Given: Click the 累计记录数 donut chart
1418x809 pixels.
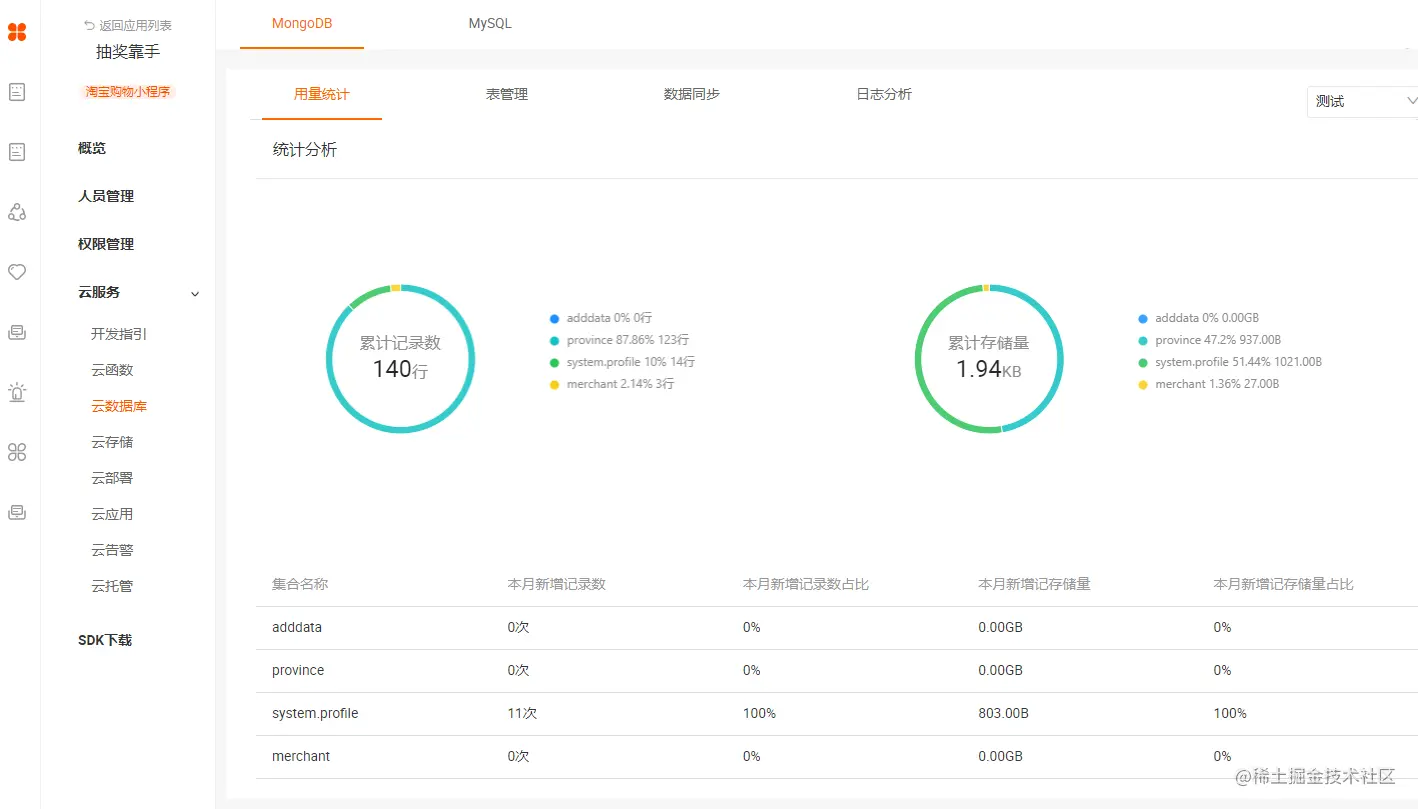Looking at the screenshot, I should coord(400,359).
